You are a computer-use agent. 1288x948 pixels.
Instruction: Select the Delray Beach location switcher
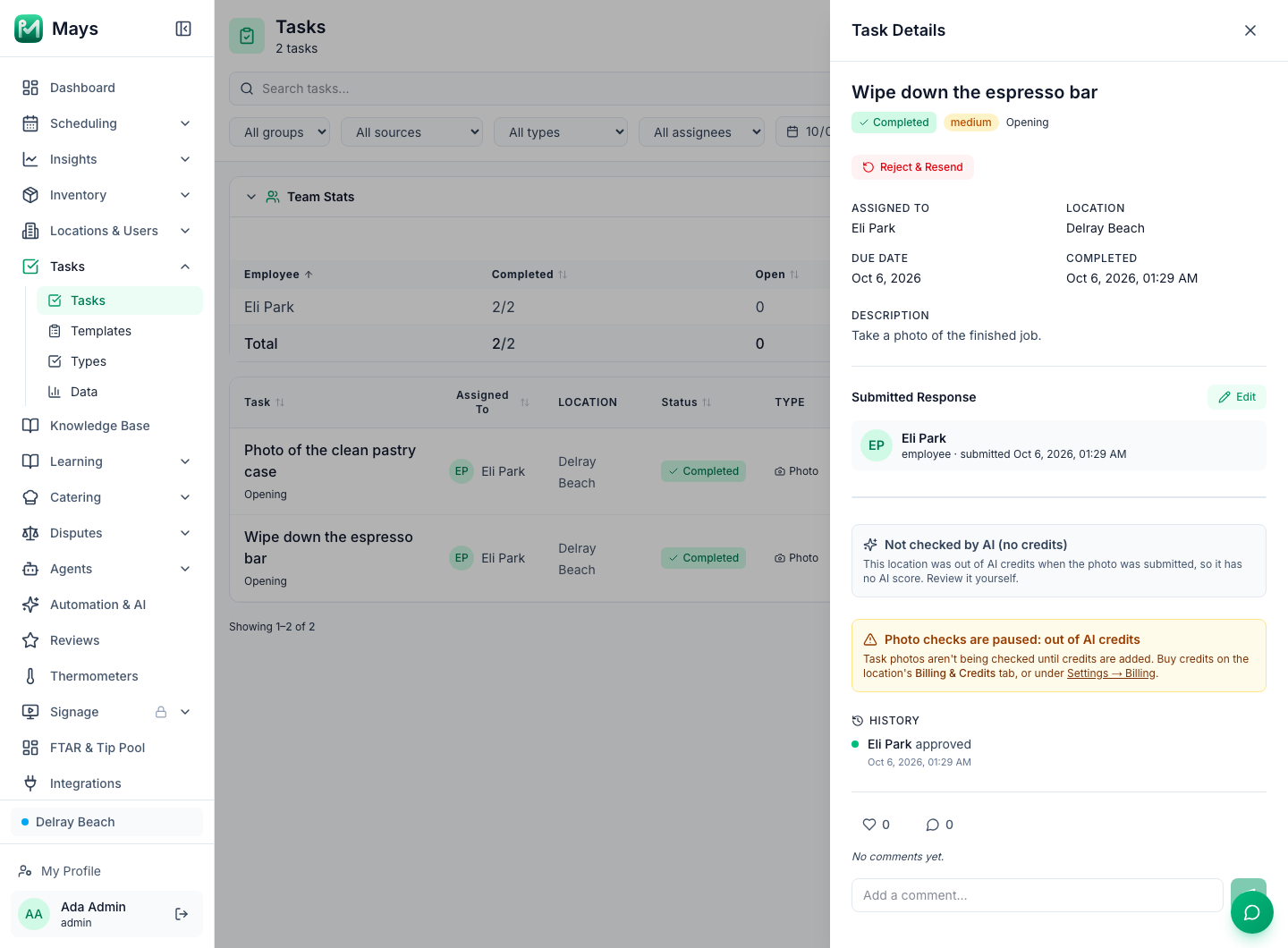[x=107, y=822]
